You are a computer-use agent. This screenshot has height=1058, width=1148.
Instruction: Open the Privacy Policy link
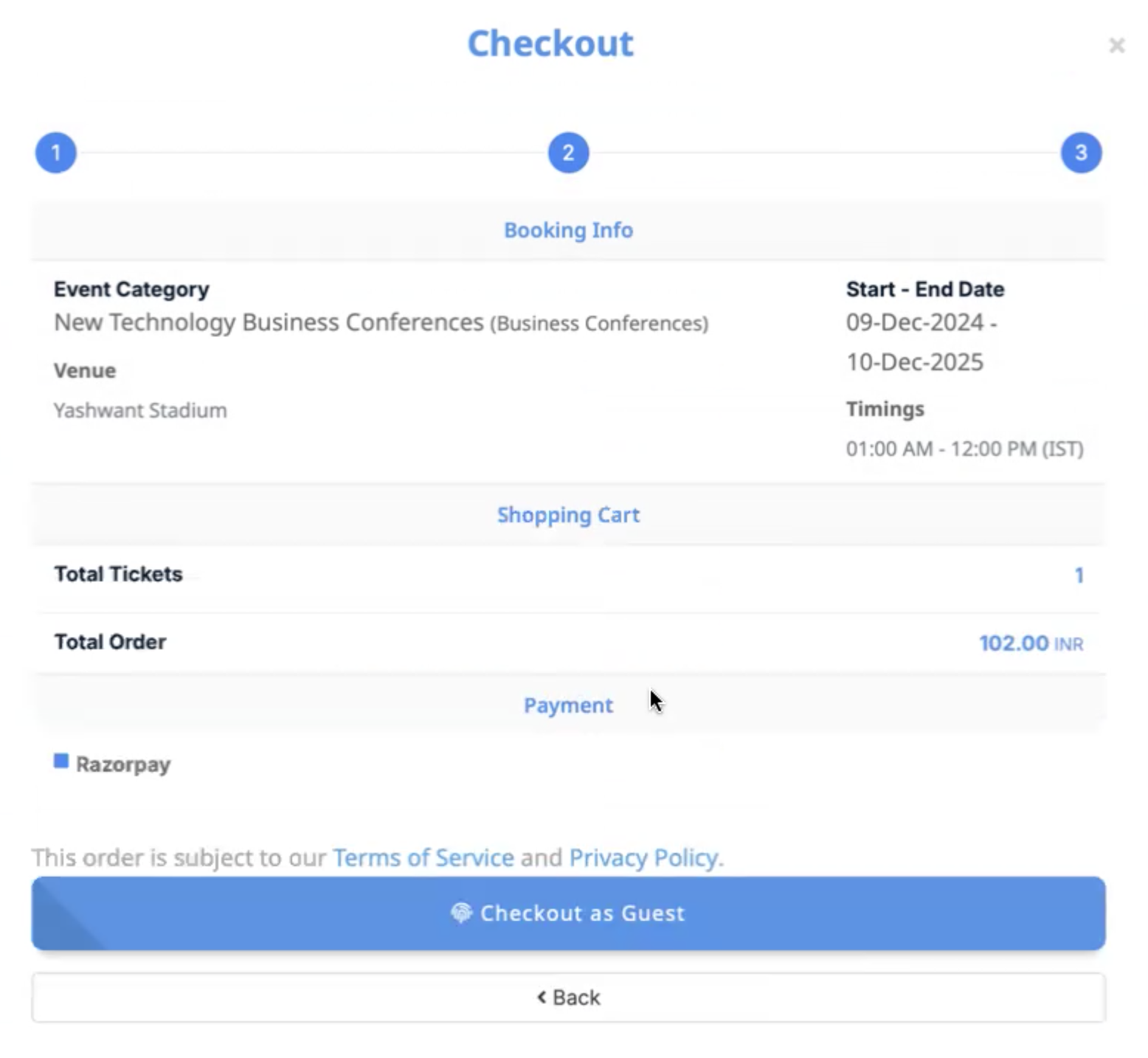[x=643, y=857]
